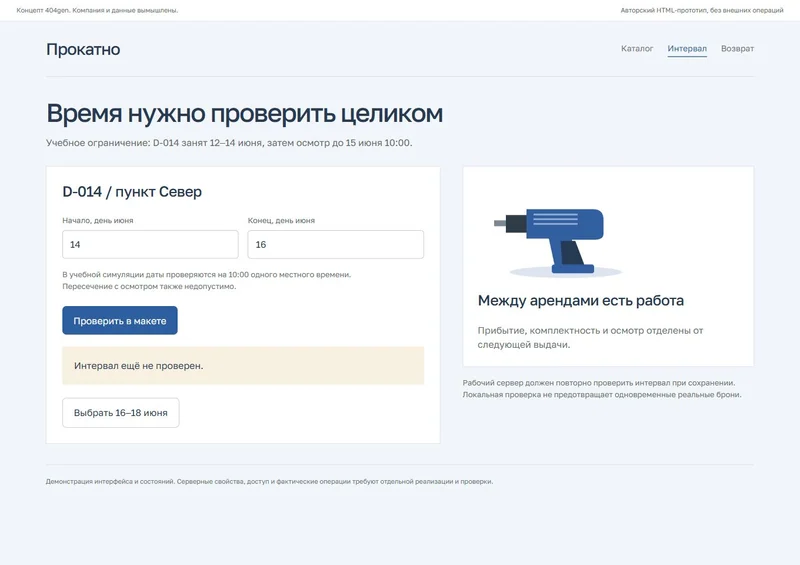Click the Конец, день июня label
Viewport: 800px width, 565px height.
point(281,220)
